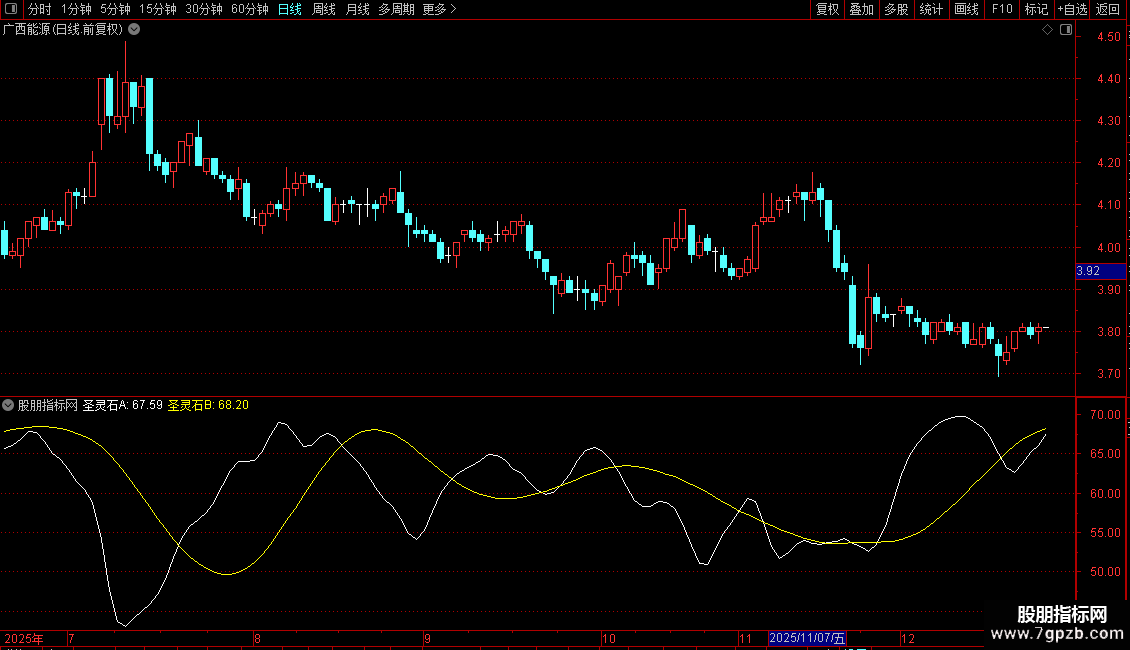Activate the 画线 drawing tool

[966, 9]
